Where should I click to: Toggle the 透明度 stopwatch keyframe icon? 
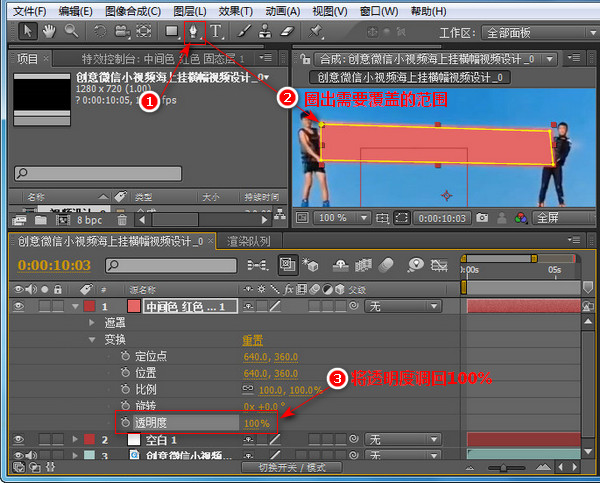[125, 423]
